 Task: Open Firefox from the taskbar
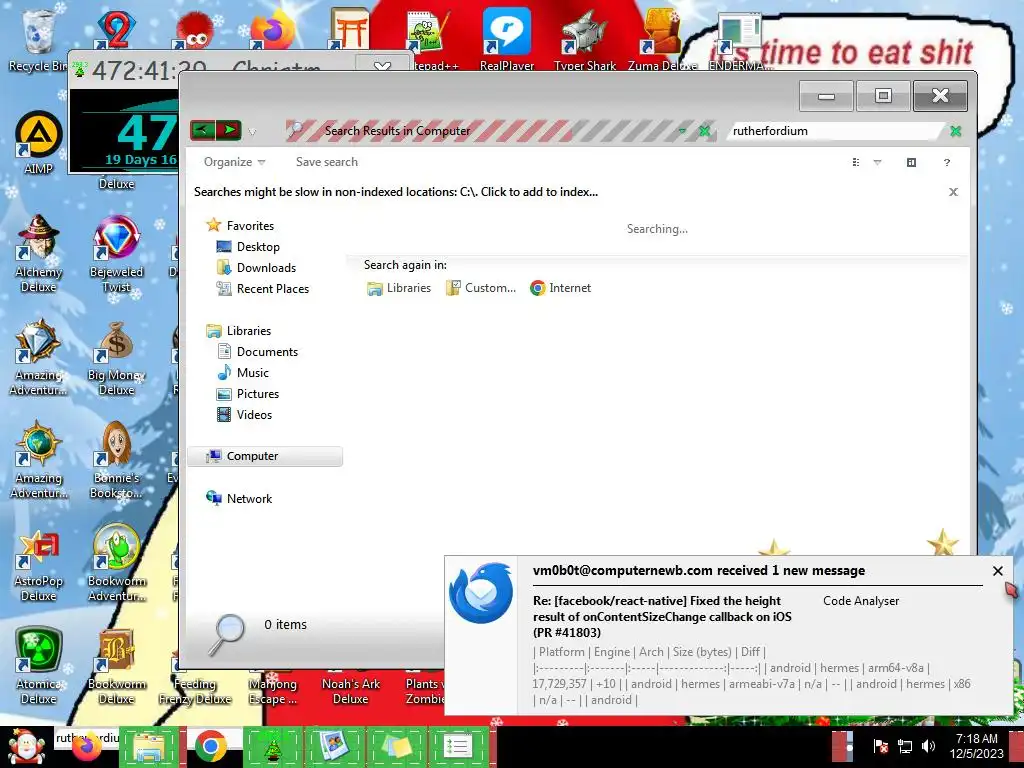click(x=87, y=748)
